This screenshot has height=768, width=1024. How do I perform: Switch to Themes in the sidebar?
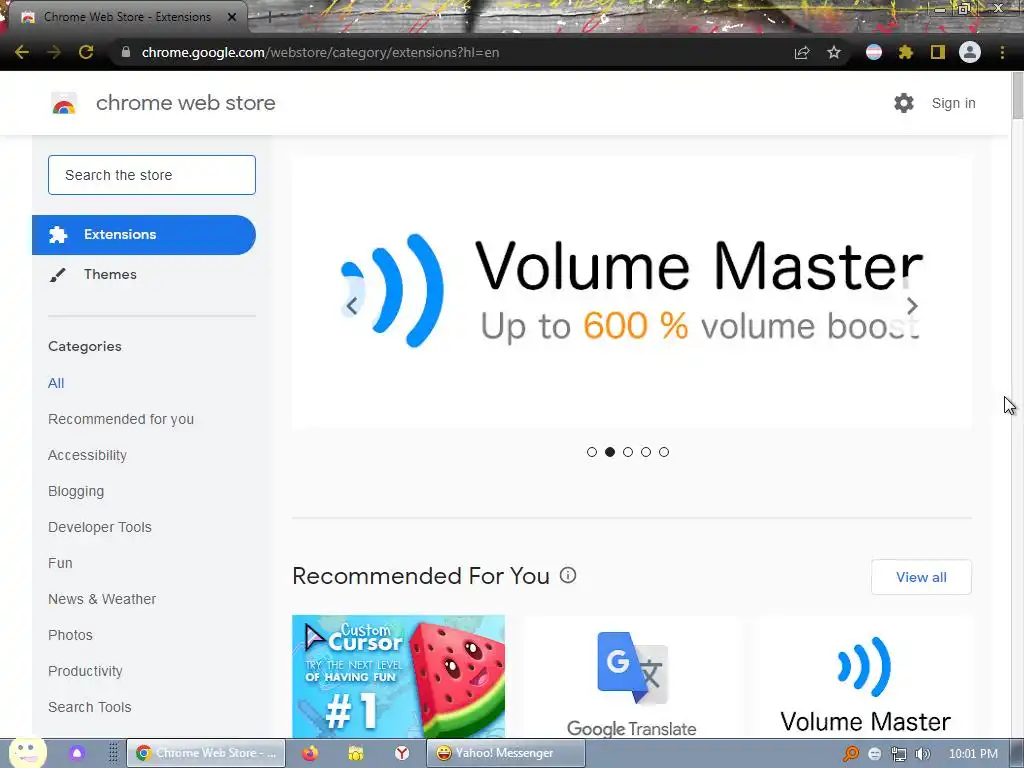click(110, 274)
